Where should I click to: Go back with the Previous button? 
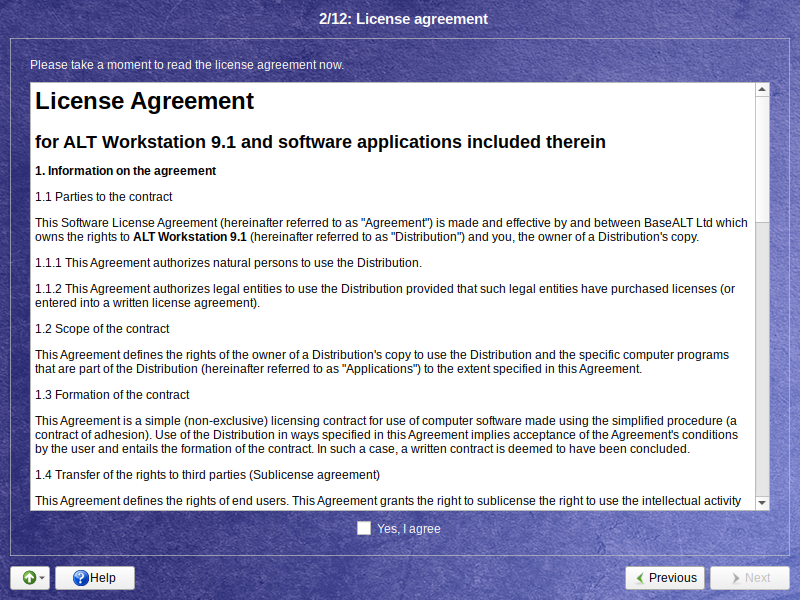tap(665, 578)
